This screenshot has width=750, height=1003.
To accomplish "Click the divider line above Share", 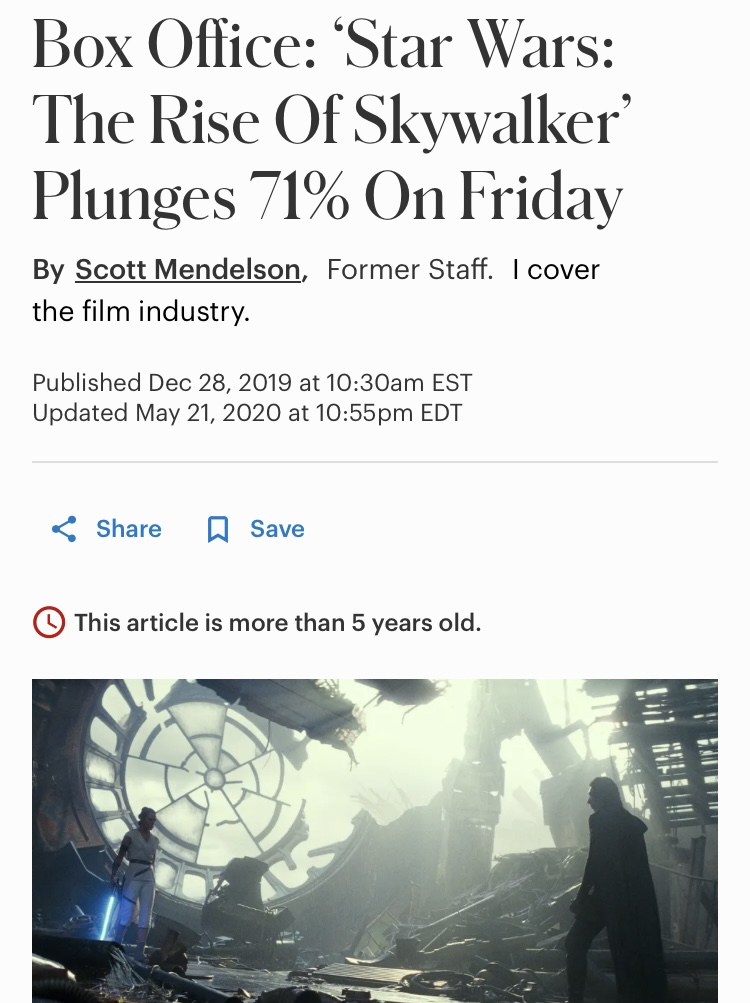I will tap(375, 462).
